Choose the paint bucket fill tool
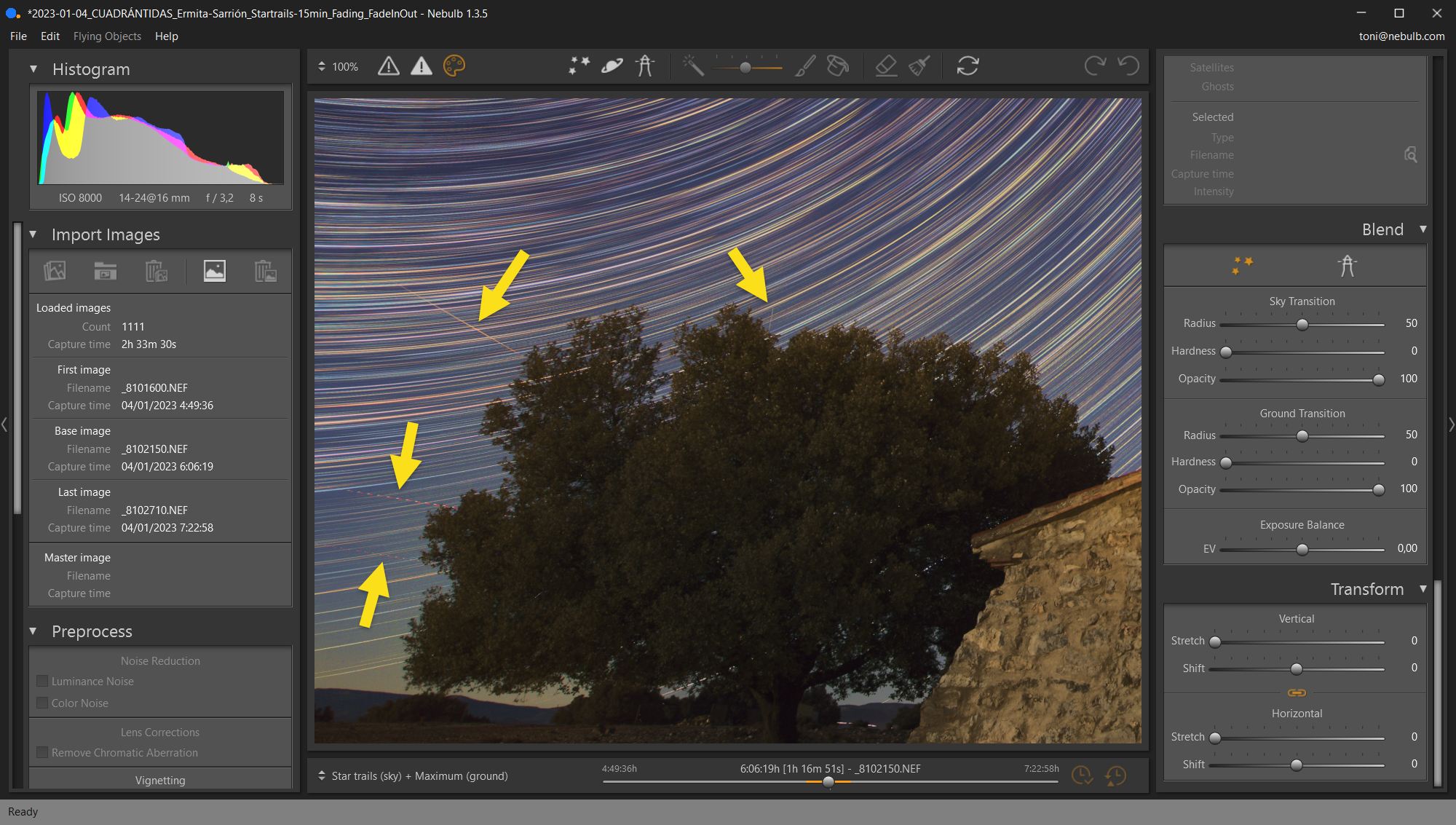 [838, 66]
